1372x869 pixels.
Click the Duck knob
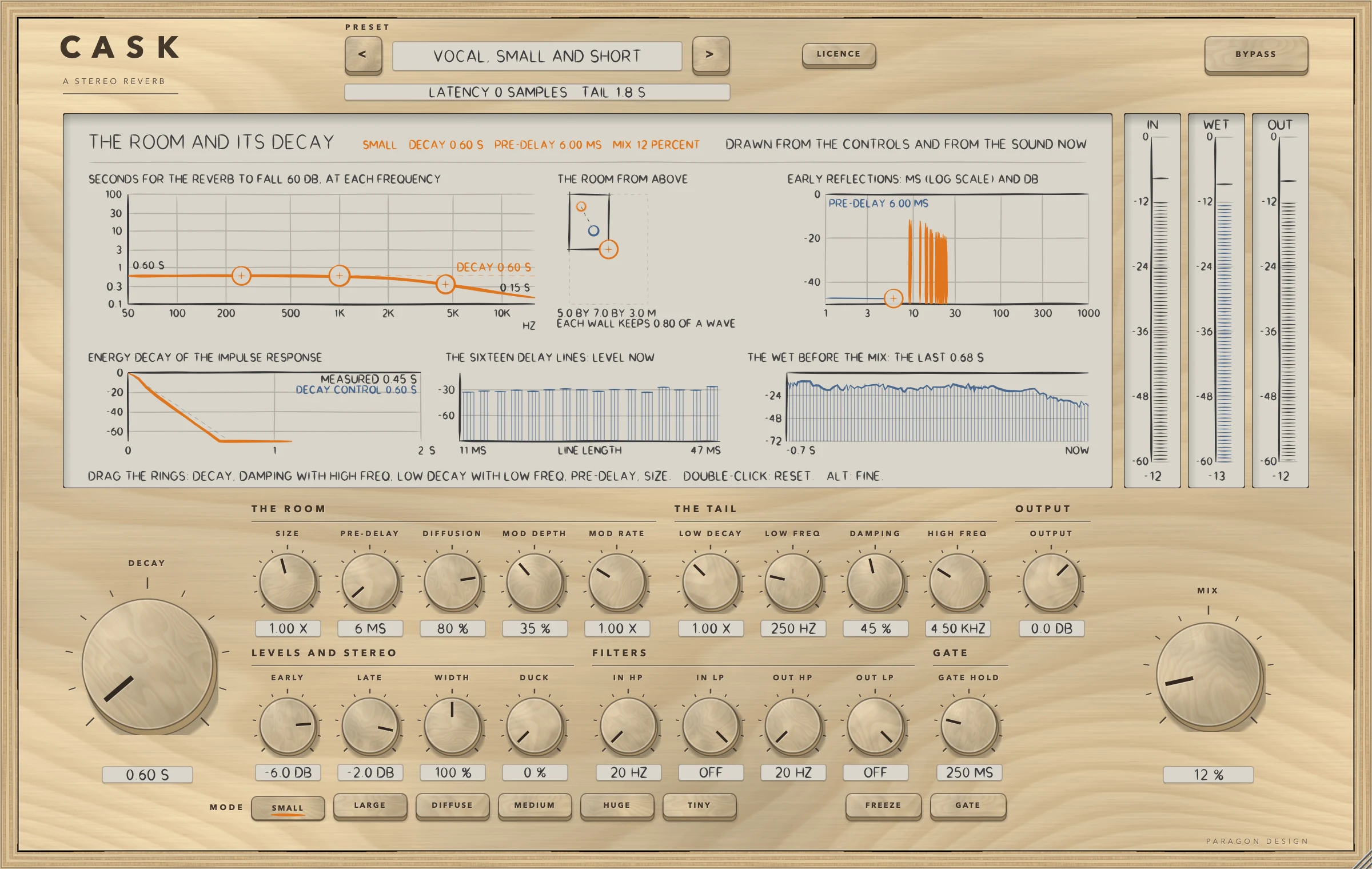tap(535, 726)
